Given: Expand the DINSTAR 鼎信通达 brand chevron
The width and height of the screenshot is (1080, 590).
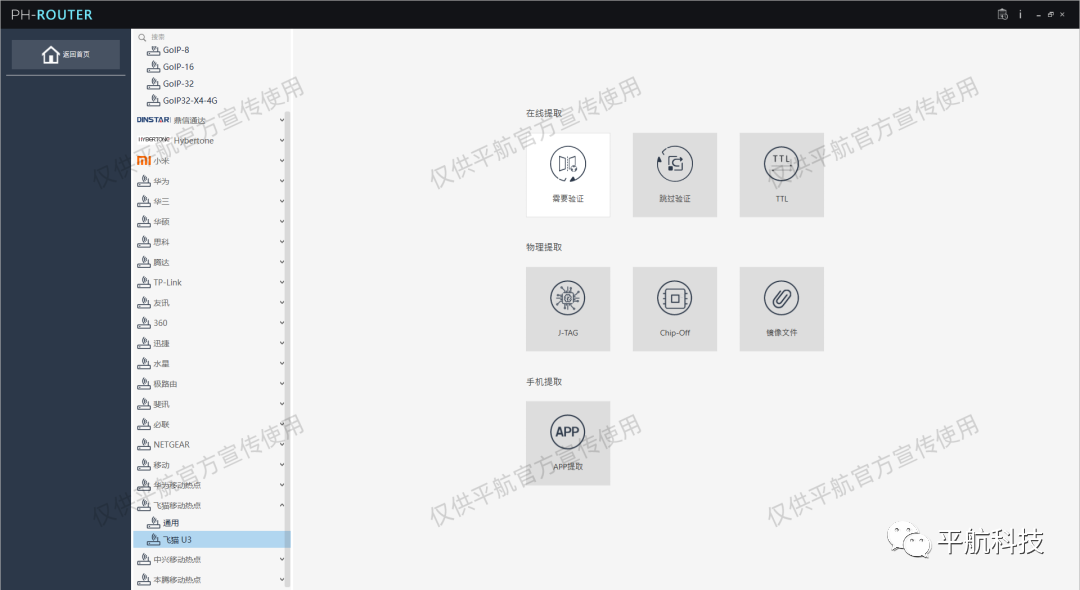Looking at the screenshot, I should (x=282, y=120).
